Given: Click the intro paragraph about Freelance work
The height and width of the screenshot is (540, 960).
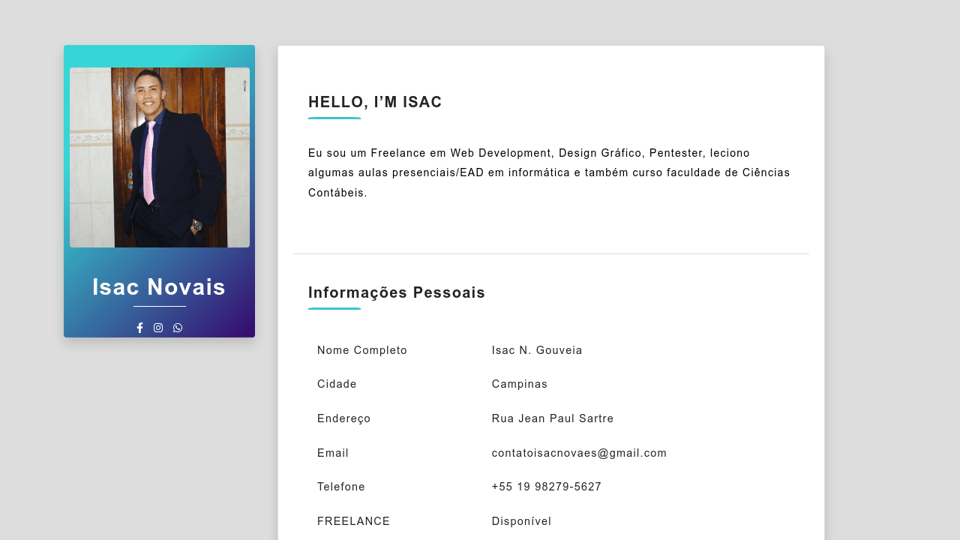Looking at the screenshot, I should coord(548,172).
